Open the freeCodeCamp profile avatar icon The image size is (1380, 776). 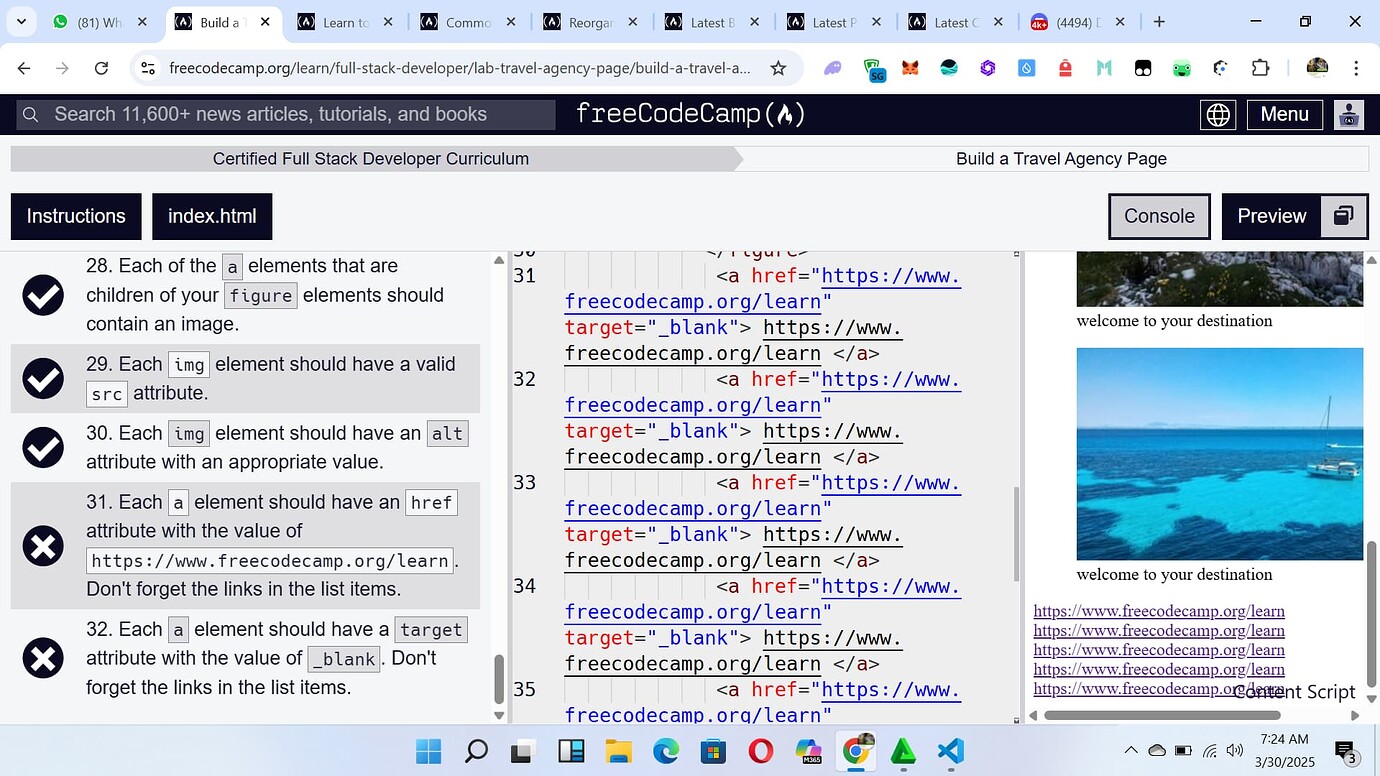(1348, 114)
